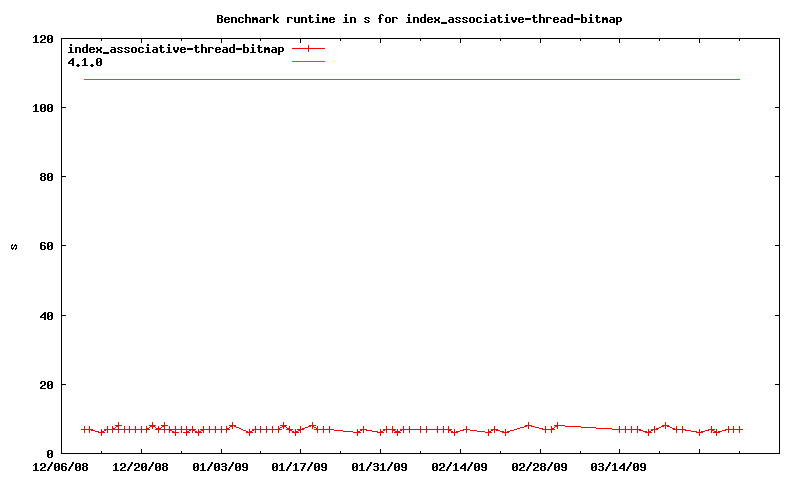Click the 01/31/09 date label
The height and width of the screenshot is (480, 800).
point(380,466)
